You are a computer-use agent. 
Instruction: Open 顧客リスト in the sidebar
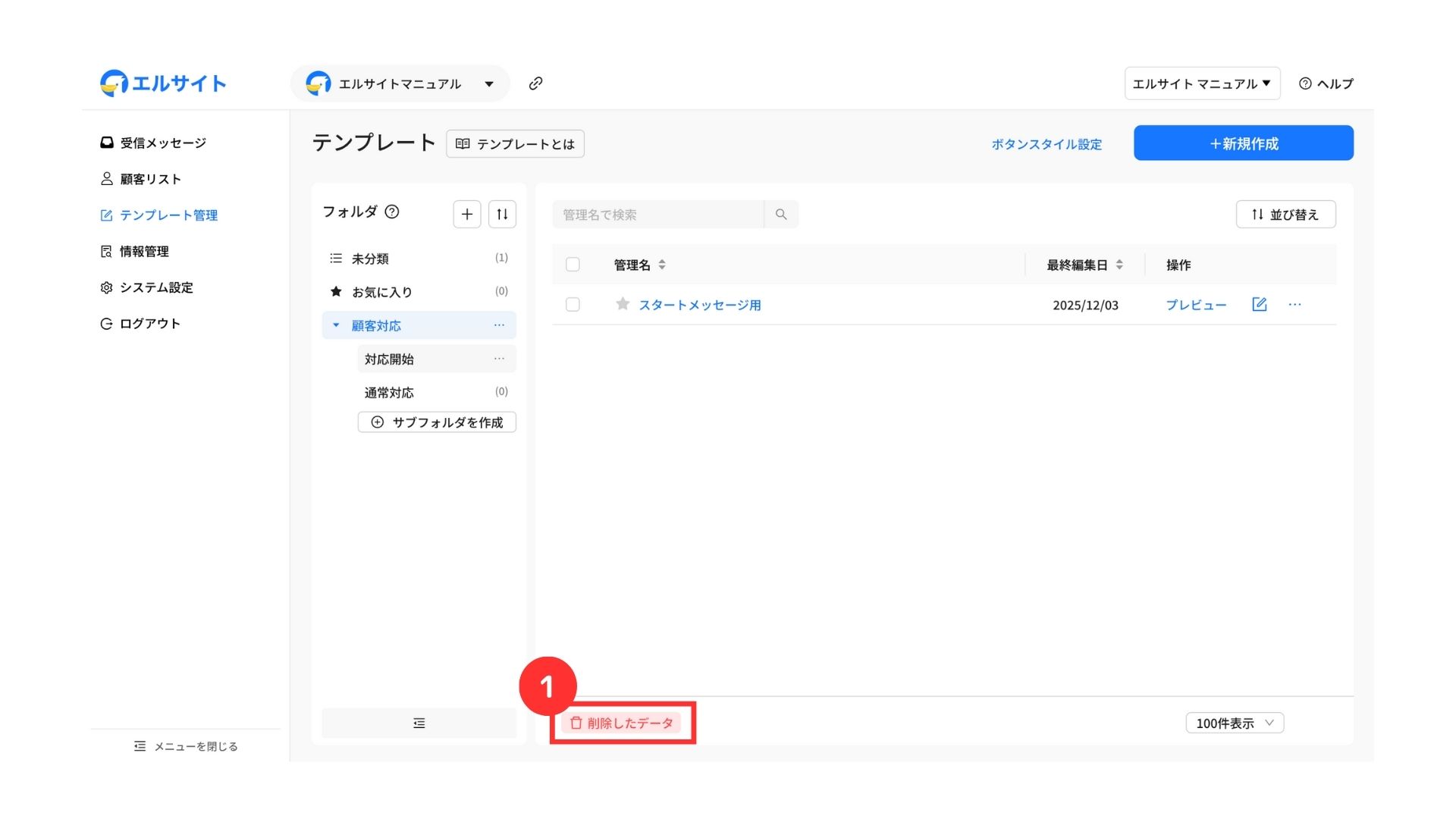pyautogui.click(x=150, y=179)
